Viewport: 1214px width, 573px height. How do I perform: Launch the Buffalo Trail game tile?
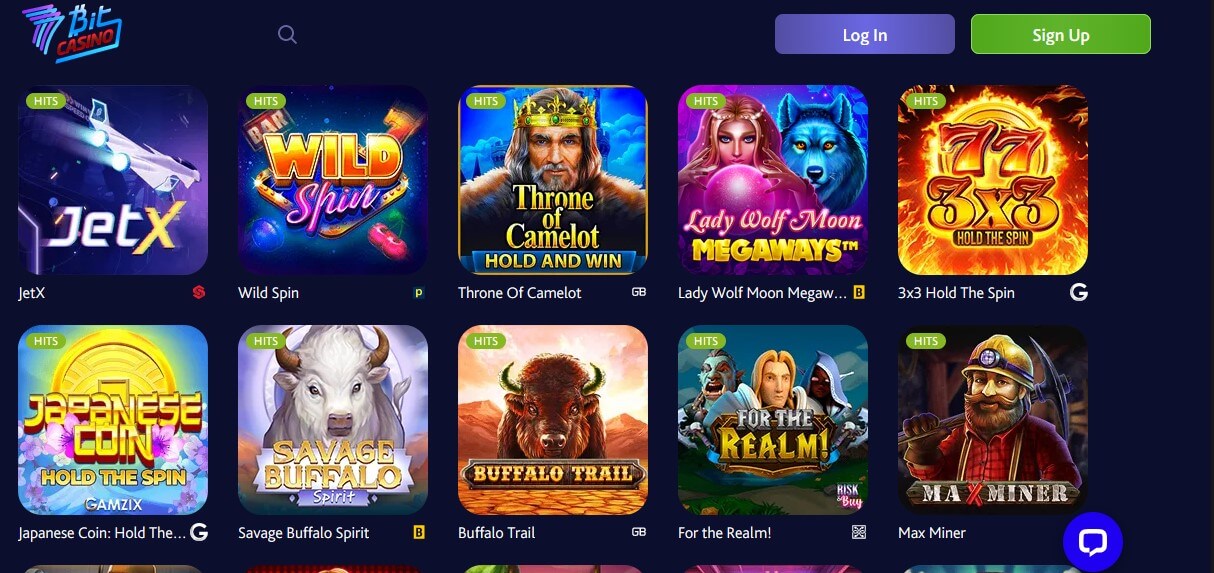[x=553, y=420]
